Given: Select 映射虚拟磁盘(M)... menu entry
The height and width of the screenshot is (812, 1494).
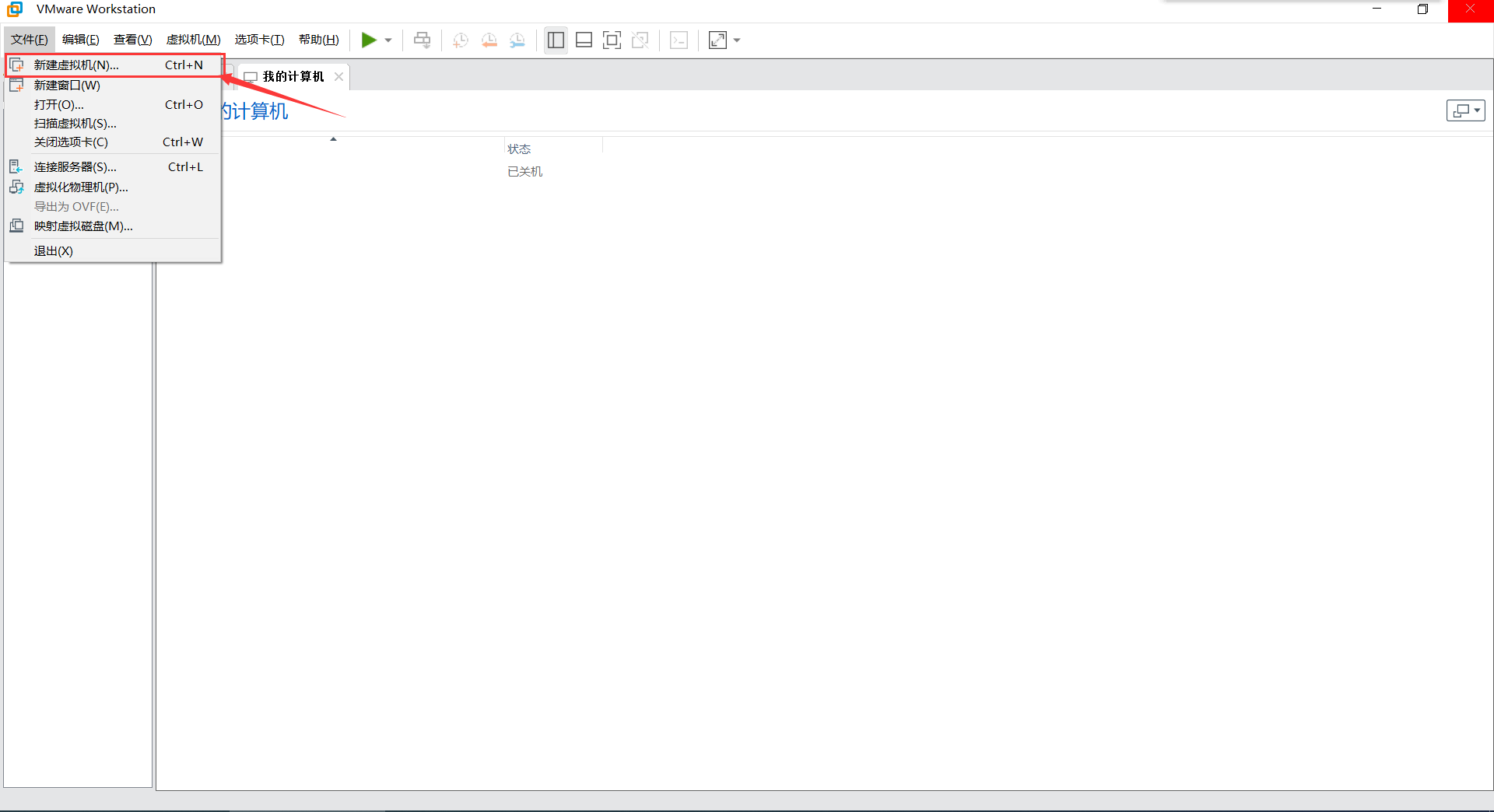Looking at the screenshot, I should coord(114,226).
